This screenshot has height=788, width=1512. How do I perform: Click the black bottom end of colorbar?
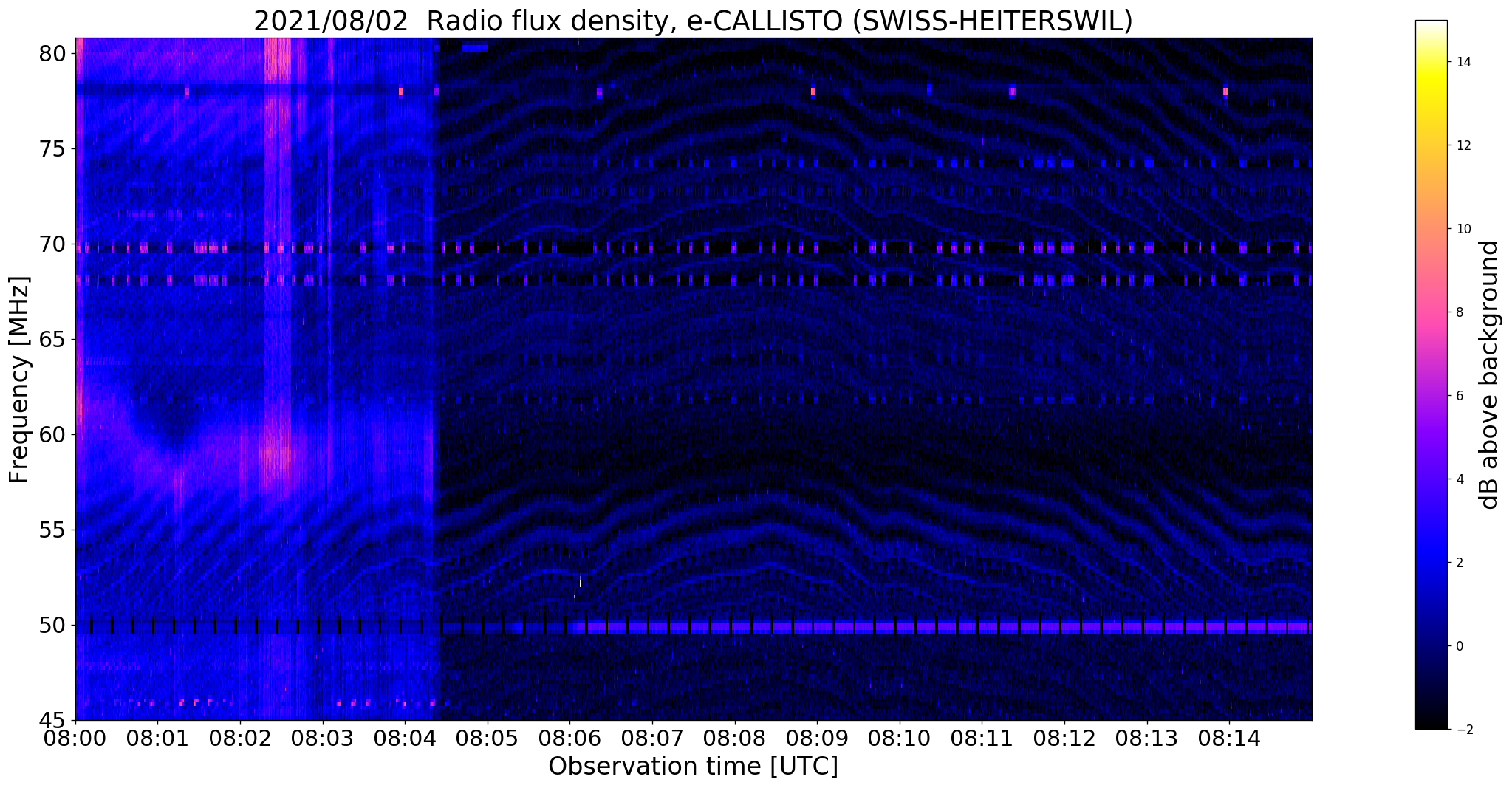(x=1431, y=724)
